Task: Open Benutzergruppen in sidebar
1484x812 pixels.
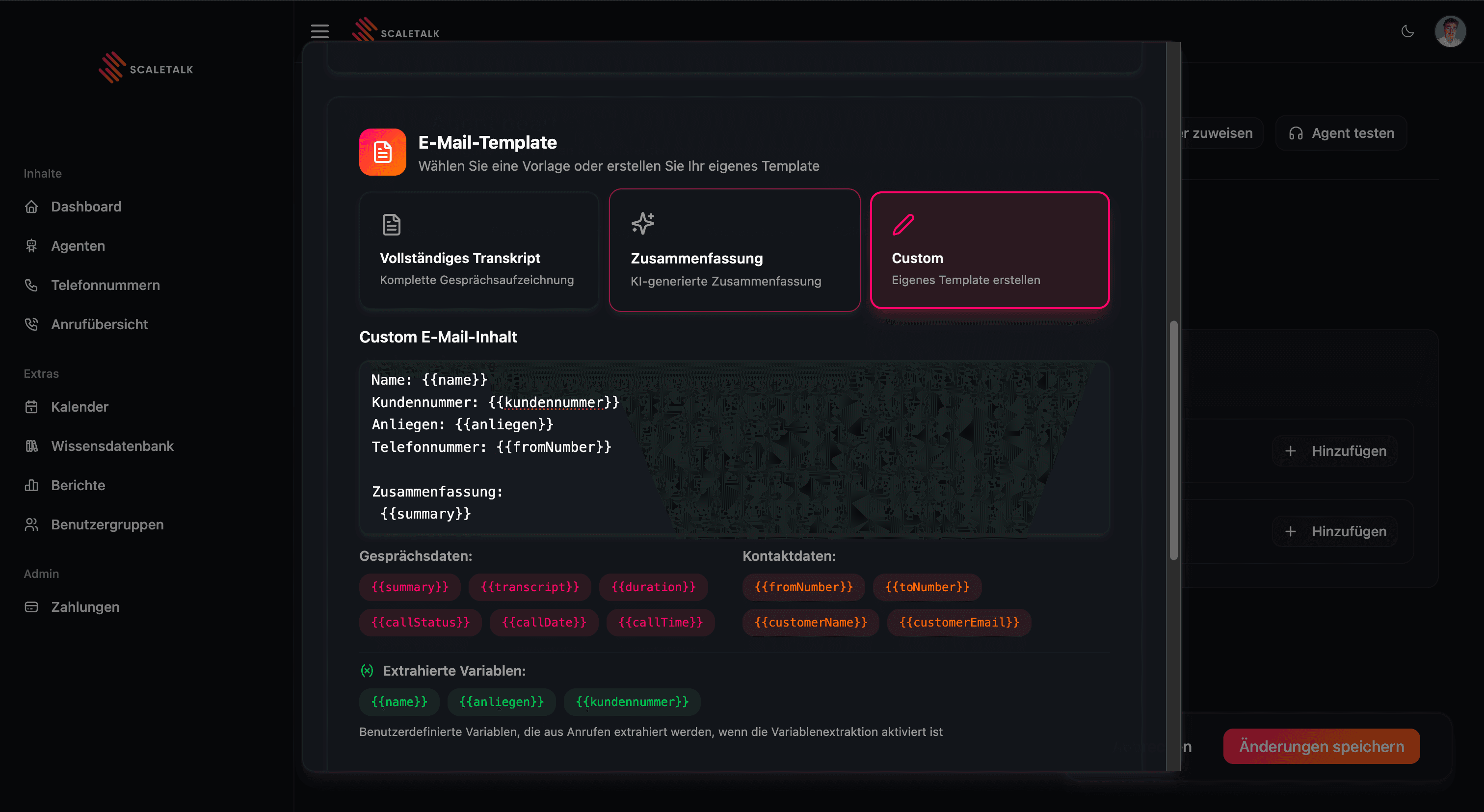Action: click(x=107, y=524)
